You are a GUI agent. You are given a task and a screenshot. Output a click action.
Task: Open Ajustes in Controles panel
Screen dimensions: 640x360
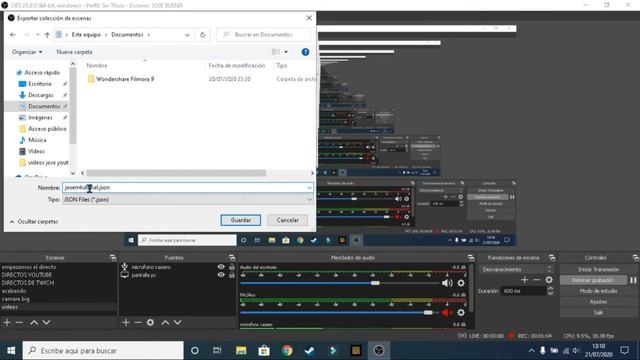tap(598, 302)
